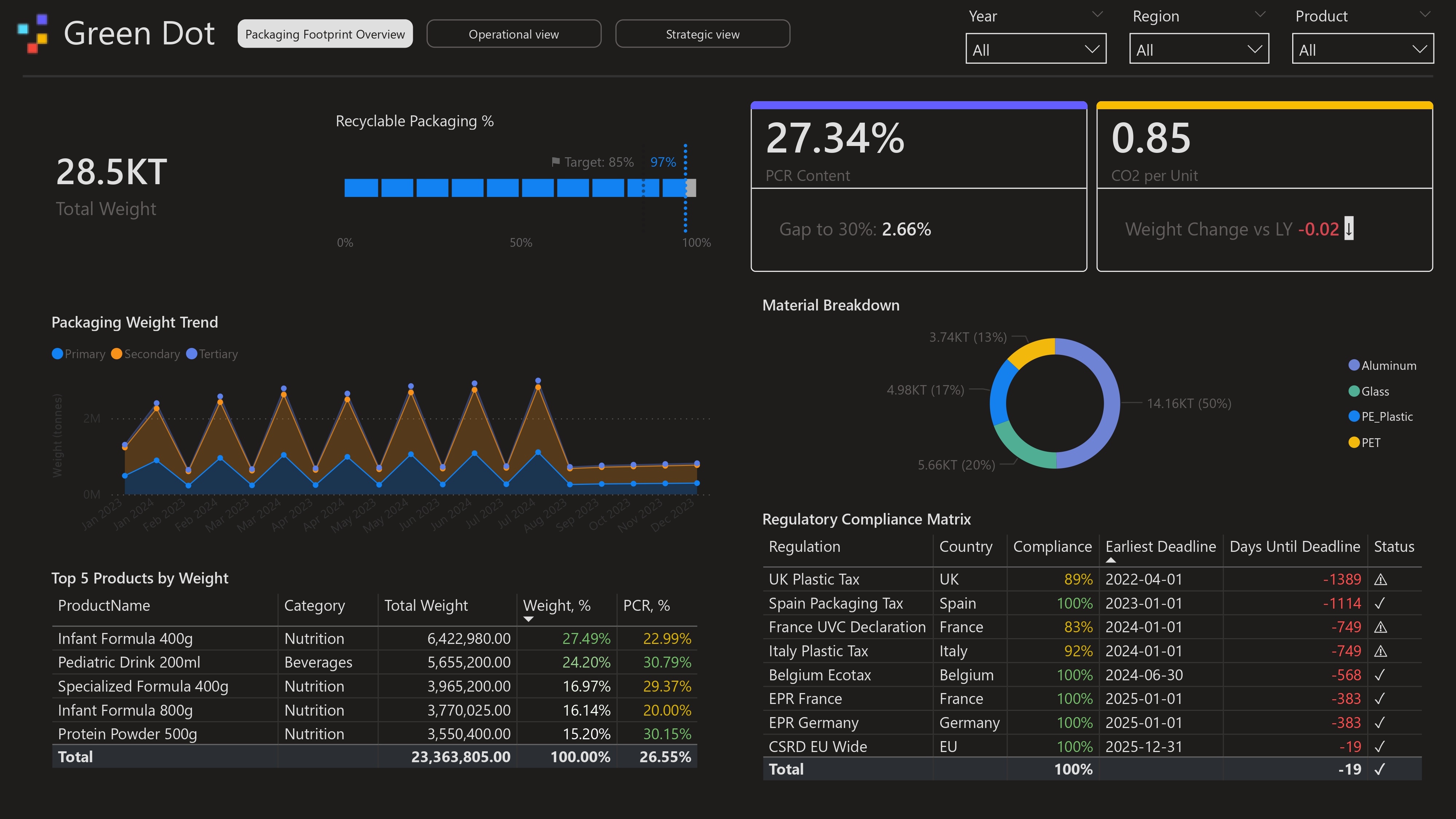Click the Recyclable Packaging progress bar

point(520,188)
